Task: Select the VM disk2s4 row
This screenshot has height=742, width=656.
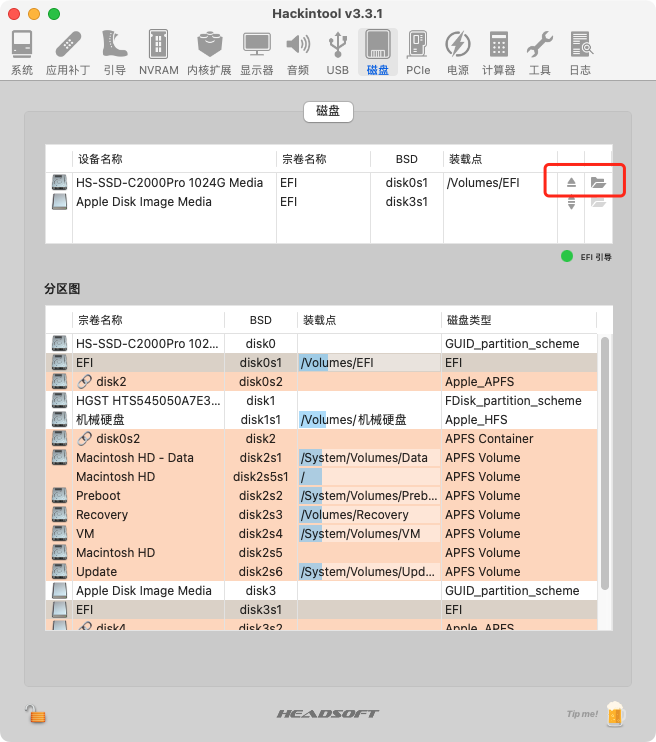Action: point(322,533)
